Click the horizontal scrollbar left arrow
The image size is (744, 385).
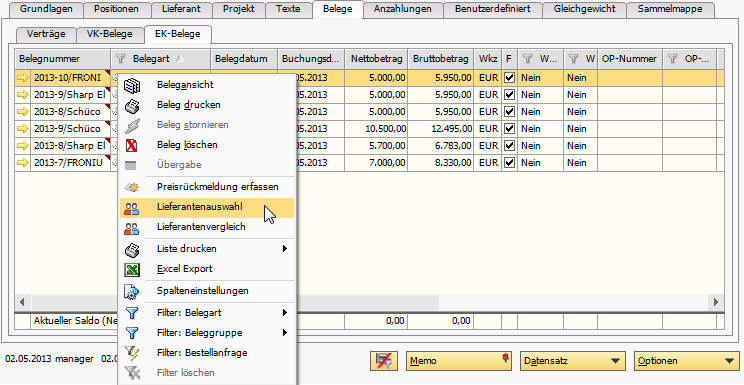tap(22, 302)
